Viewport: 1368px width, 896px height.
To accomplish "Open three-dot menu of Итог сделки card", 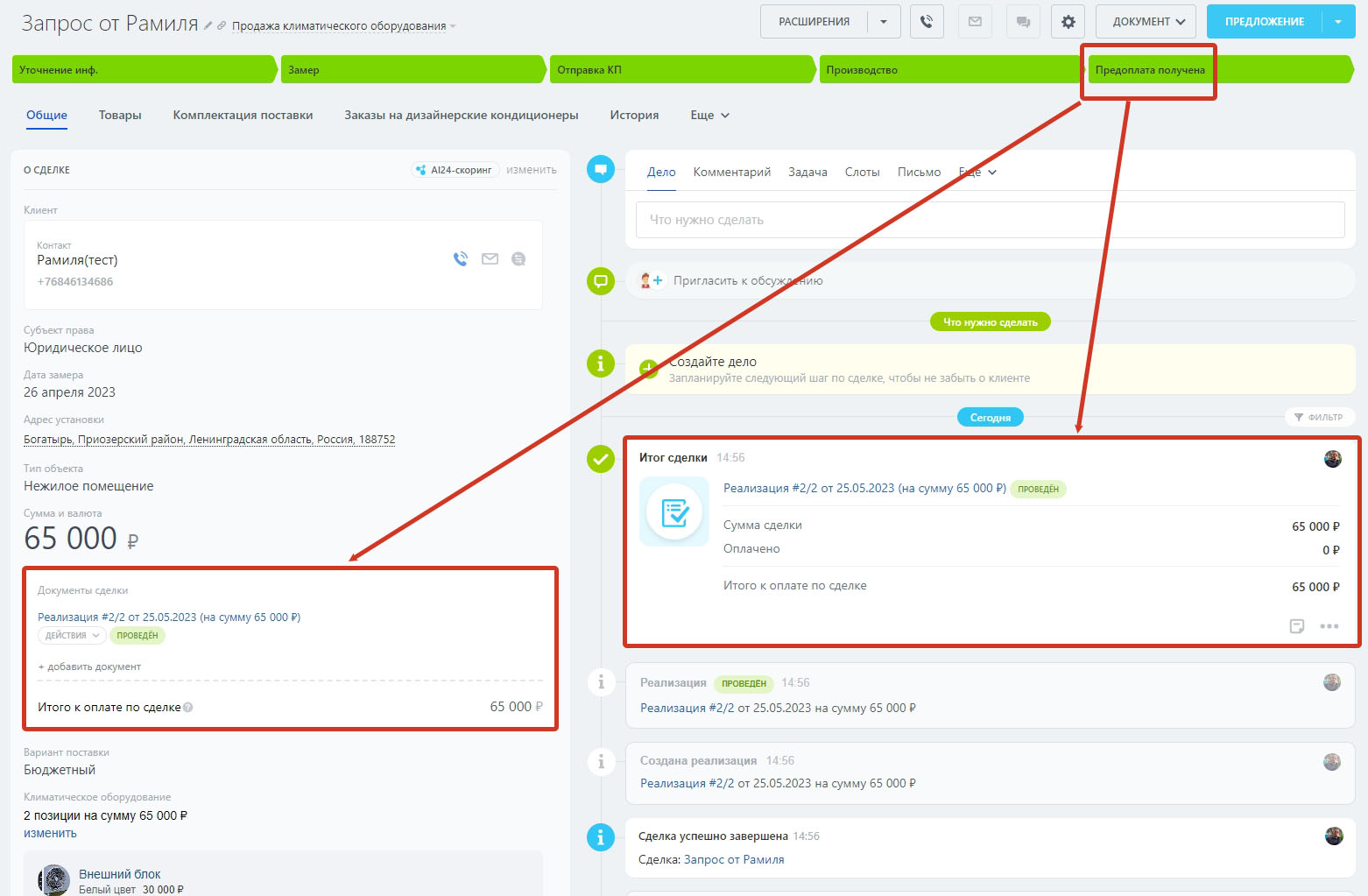I will tap(1329, 626).
